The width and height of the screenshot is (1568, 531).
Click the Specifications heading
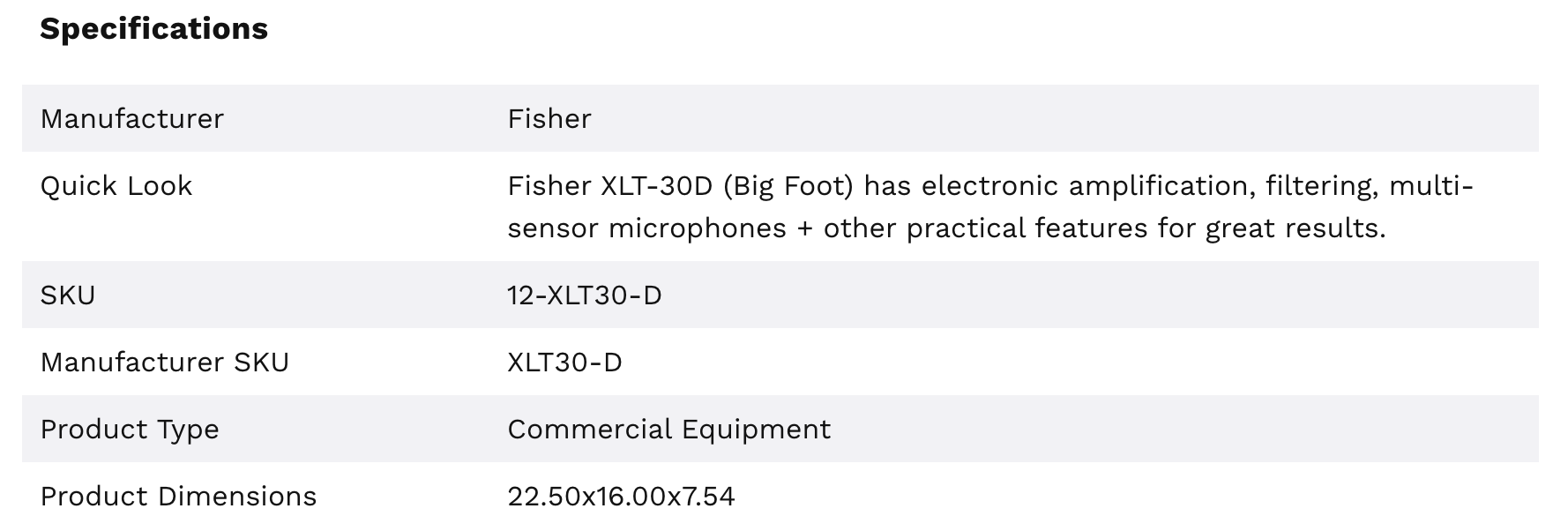pos(153,29)
